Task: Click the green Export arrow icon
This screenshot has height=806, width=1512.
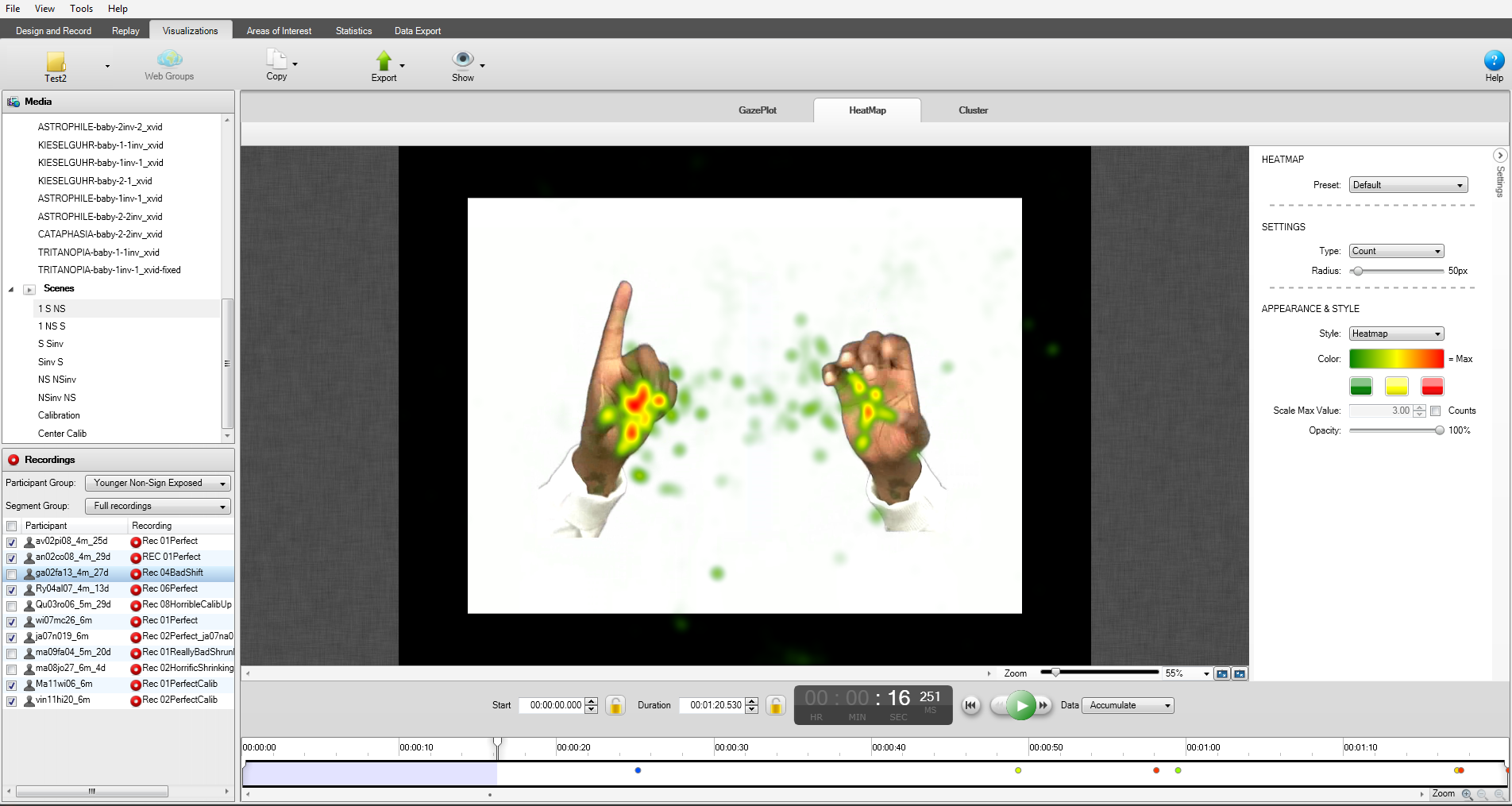Action: 384,60
